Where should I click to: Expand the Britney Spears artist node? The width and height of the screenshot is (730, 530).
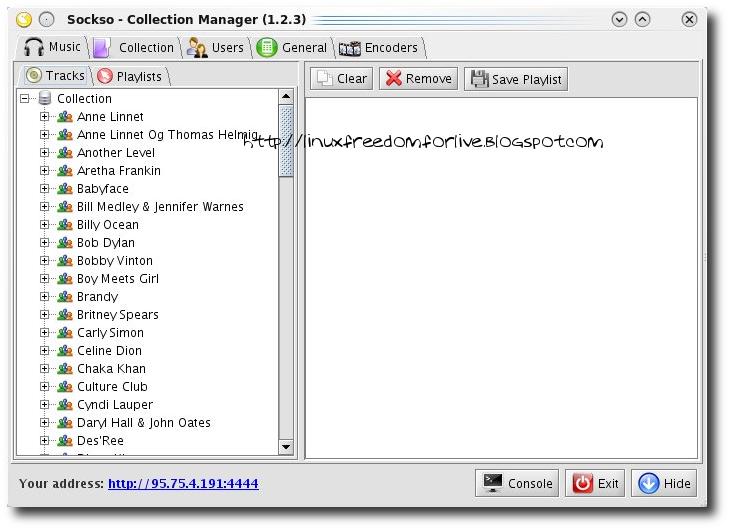coord(44,315)
